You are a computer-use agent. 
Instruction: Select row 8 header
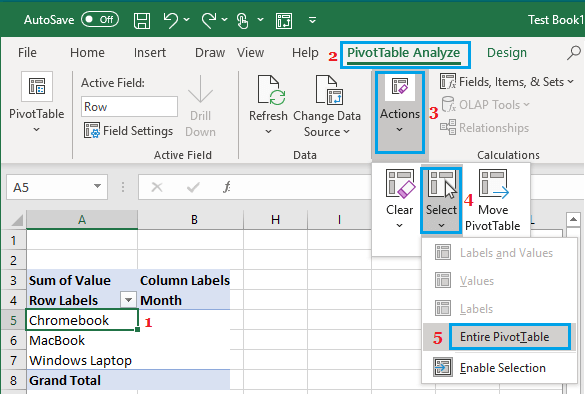point(13,380)
